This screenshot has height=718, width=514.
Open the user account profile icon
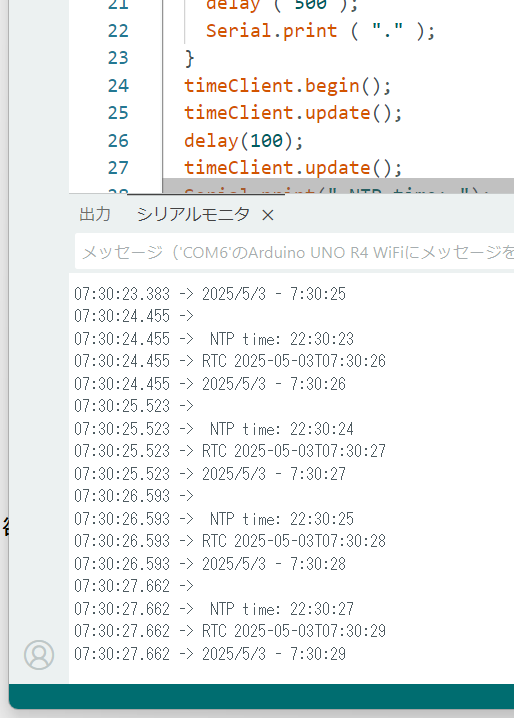click(x=39, y=655)
